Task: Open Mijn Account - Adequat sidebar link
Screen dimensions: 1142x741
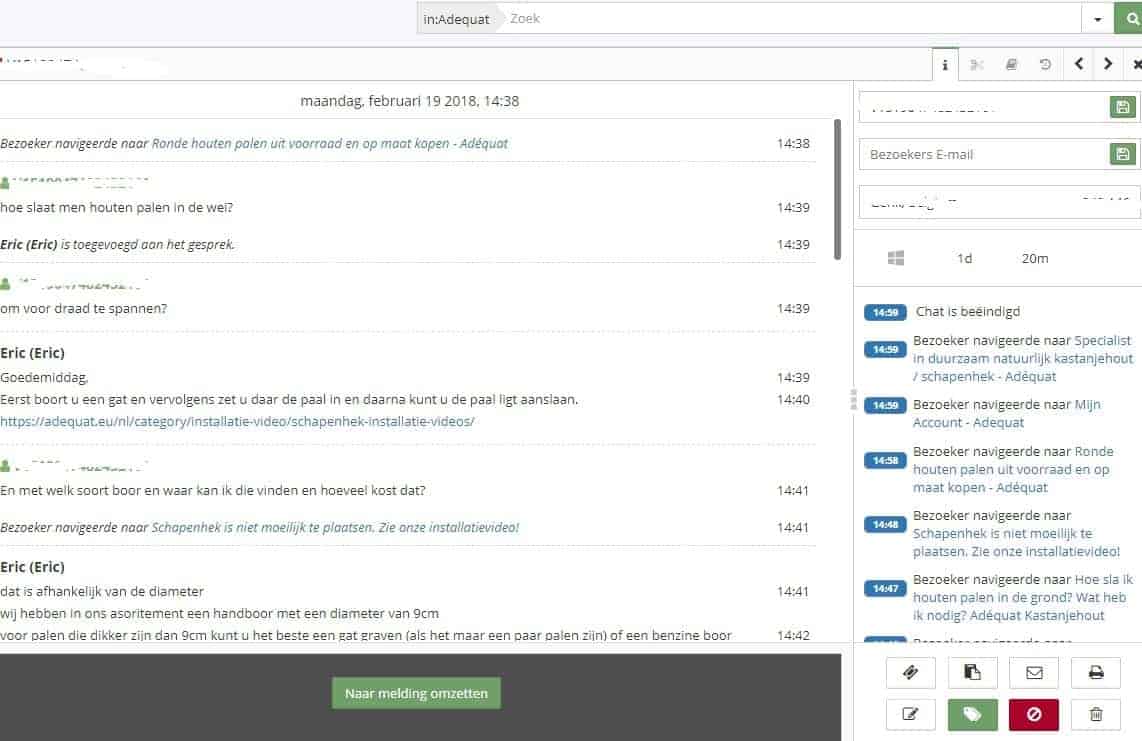Action: click(1007, 413)
